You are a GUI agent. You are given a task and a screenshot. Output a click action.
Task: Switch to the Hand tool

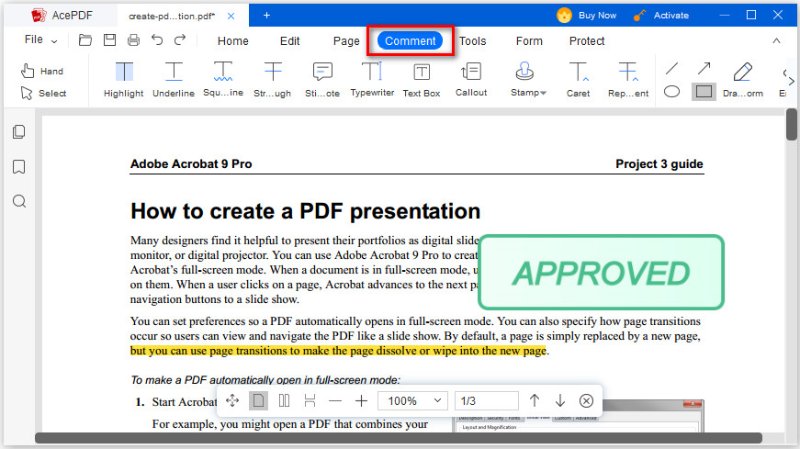tap(42, 71)
